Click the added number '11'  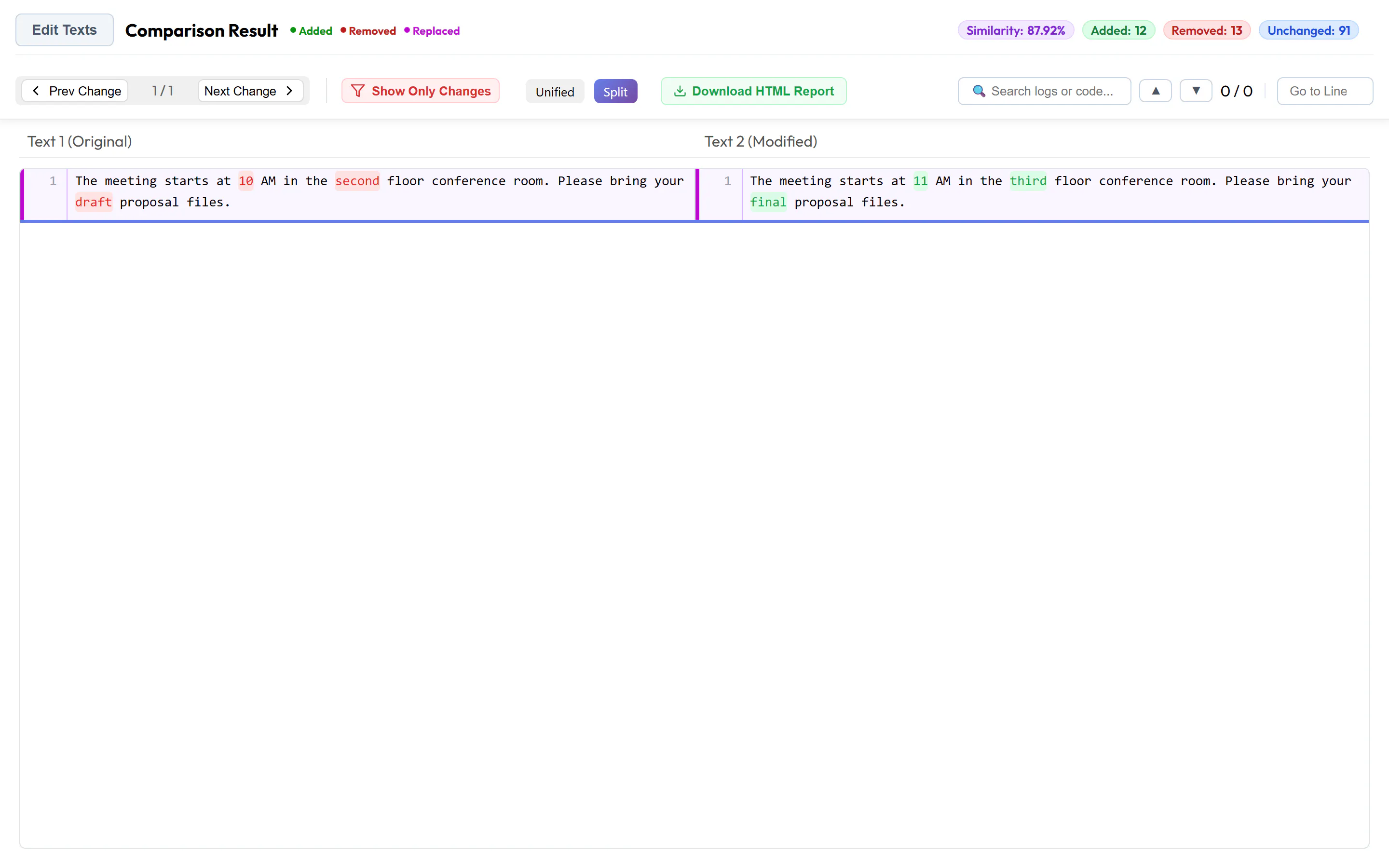(x=920, y=181)
